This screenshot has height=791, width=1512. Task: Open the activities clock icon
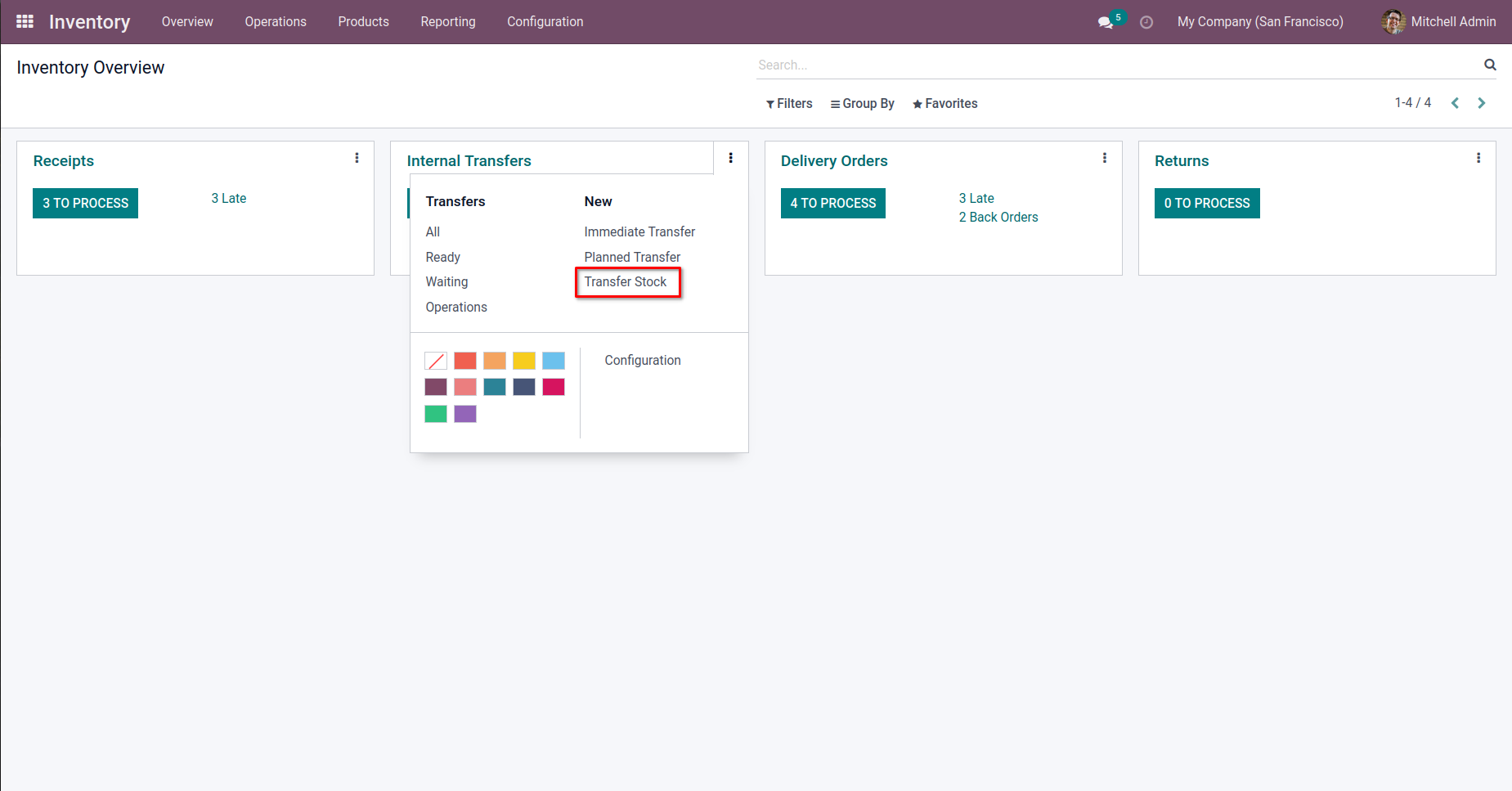1146,22
